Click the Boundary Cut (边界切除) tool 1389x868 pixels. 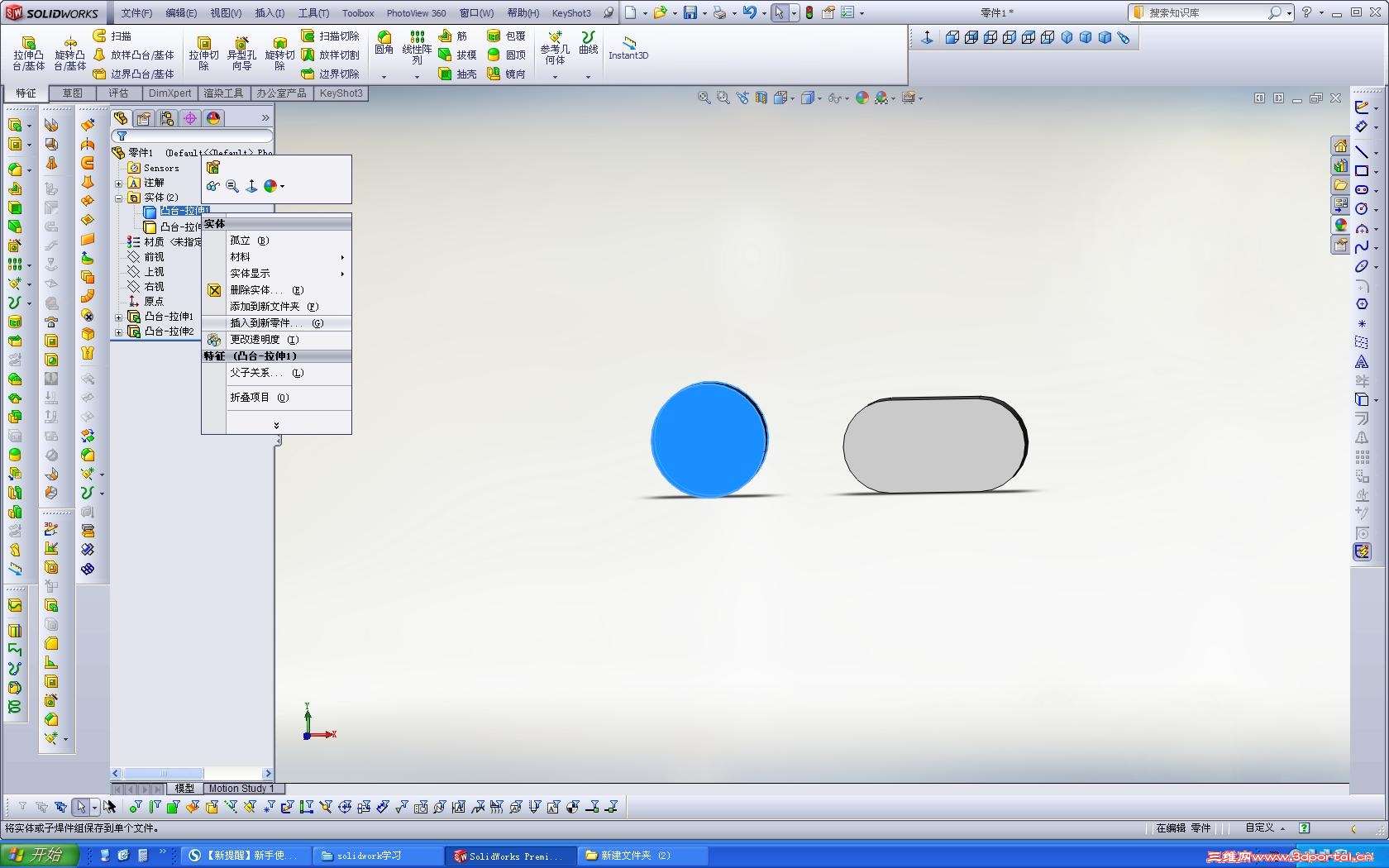330,74
